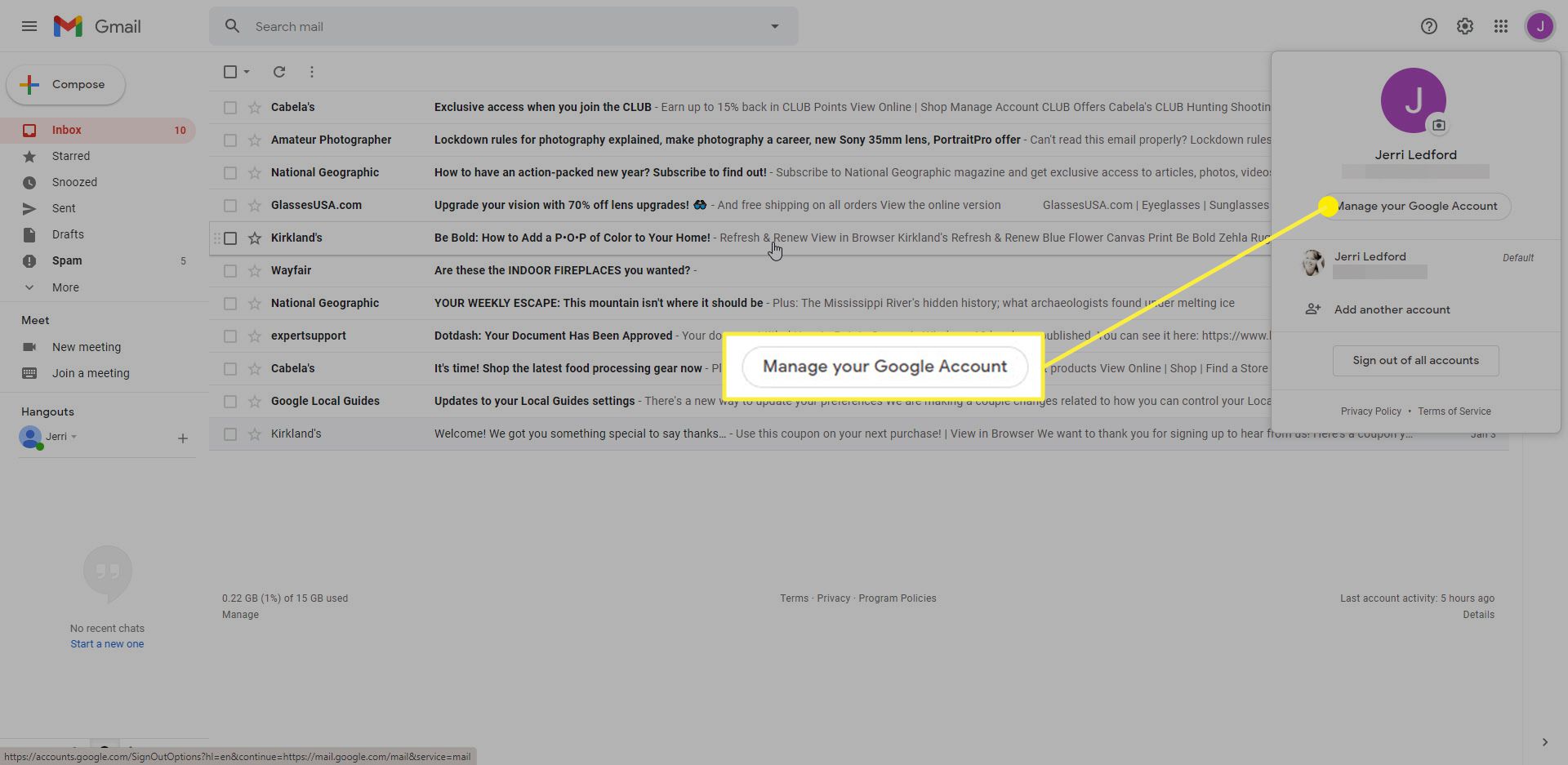Click the plus icon to add a hangout
The height and width of the screenshot is (765, 1568).
click(183, 438)
